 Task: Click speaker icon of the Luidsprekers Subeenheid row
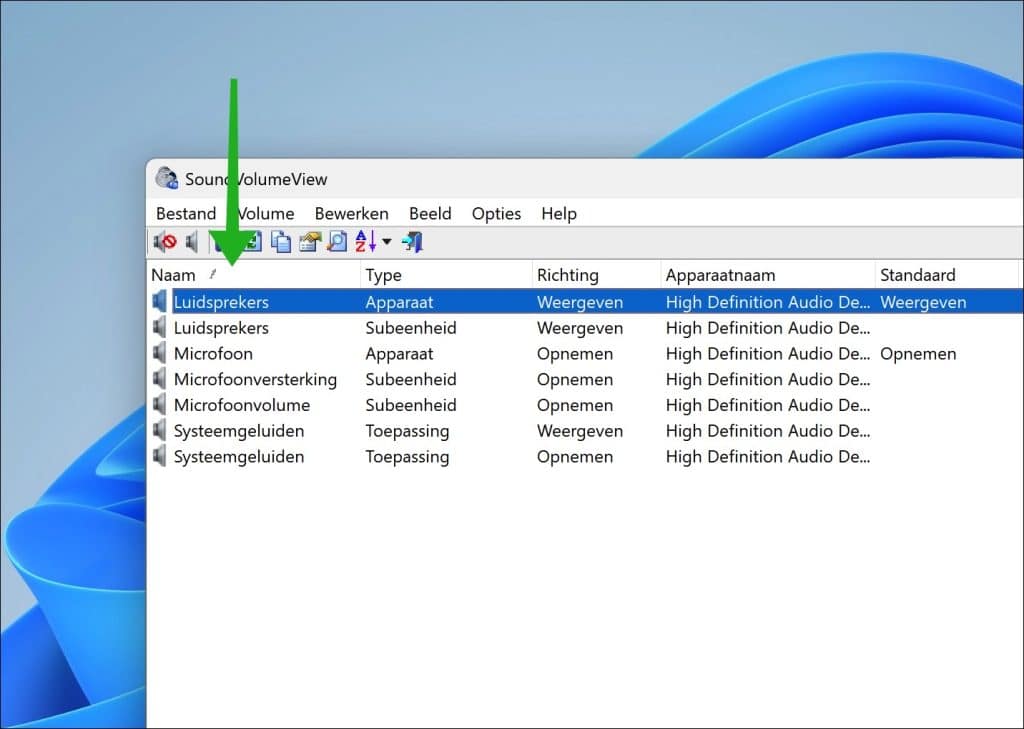pyautogui.click(x=159, y=328)
